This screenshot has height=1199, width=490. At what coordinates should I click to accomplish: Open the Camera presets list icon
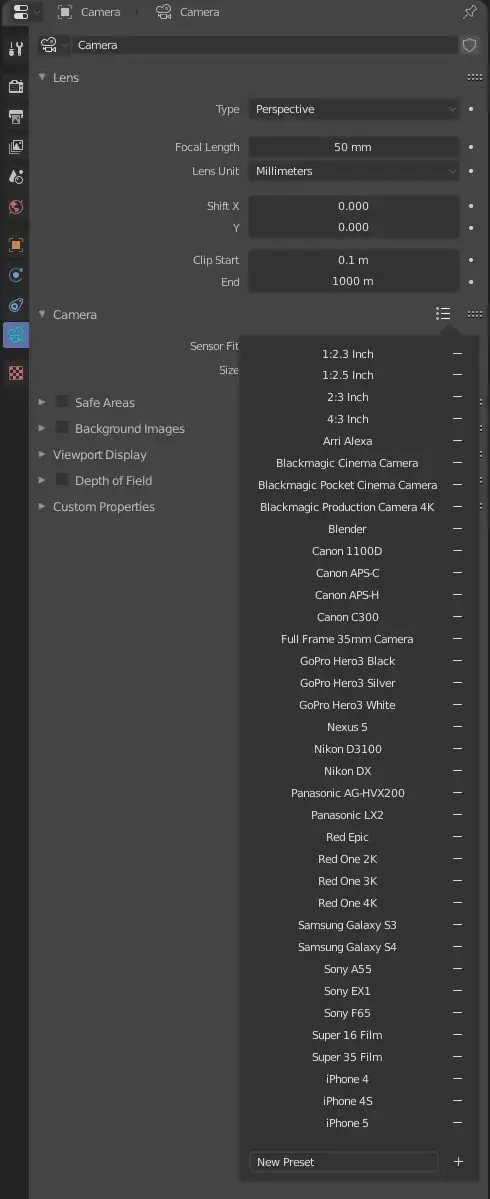click(443, 314)
